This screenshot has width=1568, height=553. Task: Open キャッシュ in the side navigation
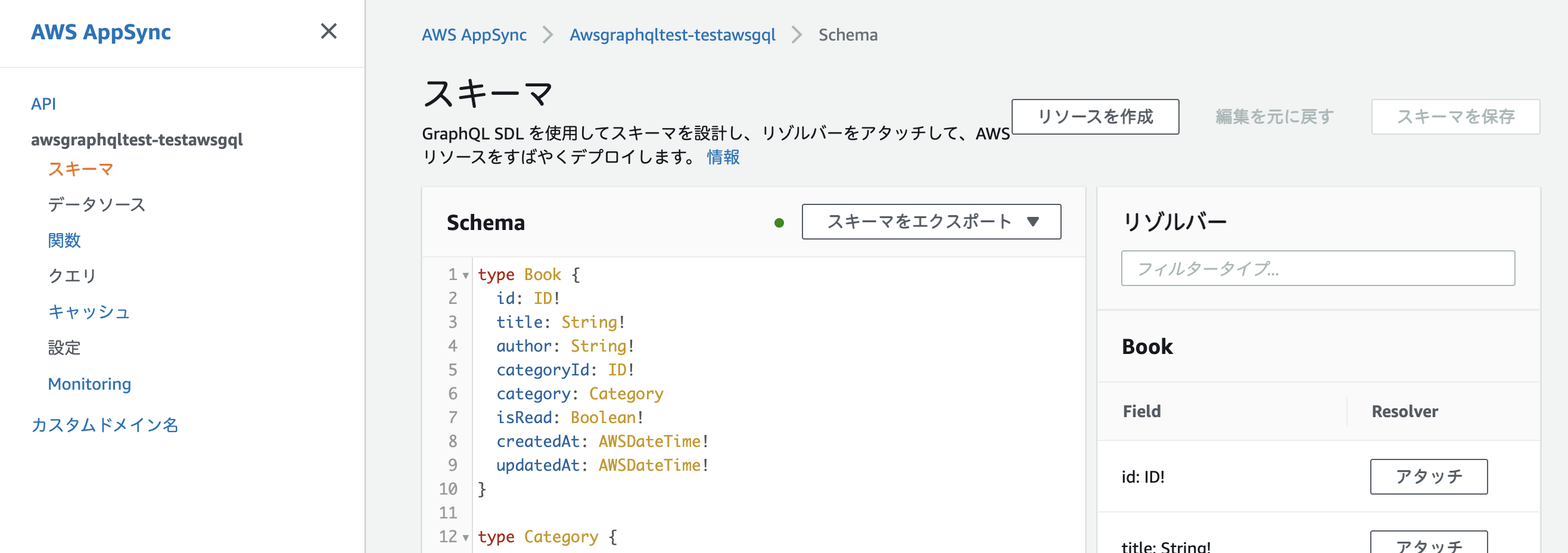click(x=89, y=312)
